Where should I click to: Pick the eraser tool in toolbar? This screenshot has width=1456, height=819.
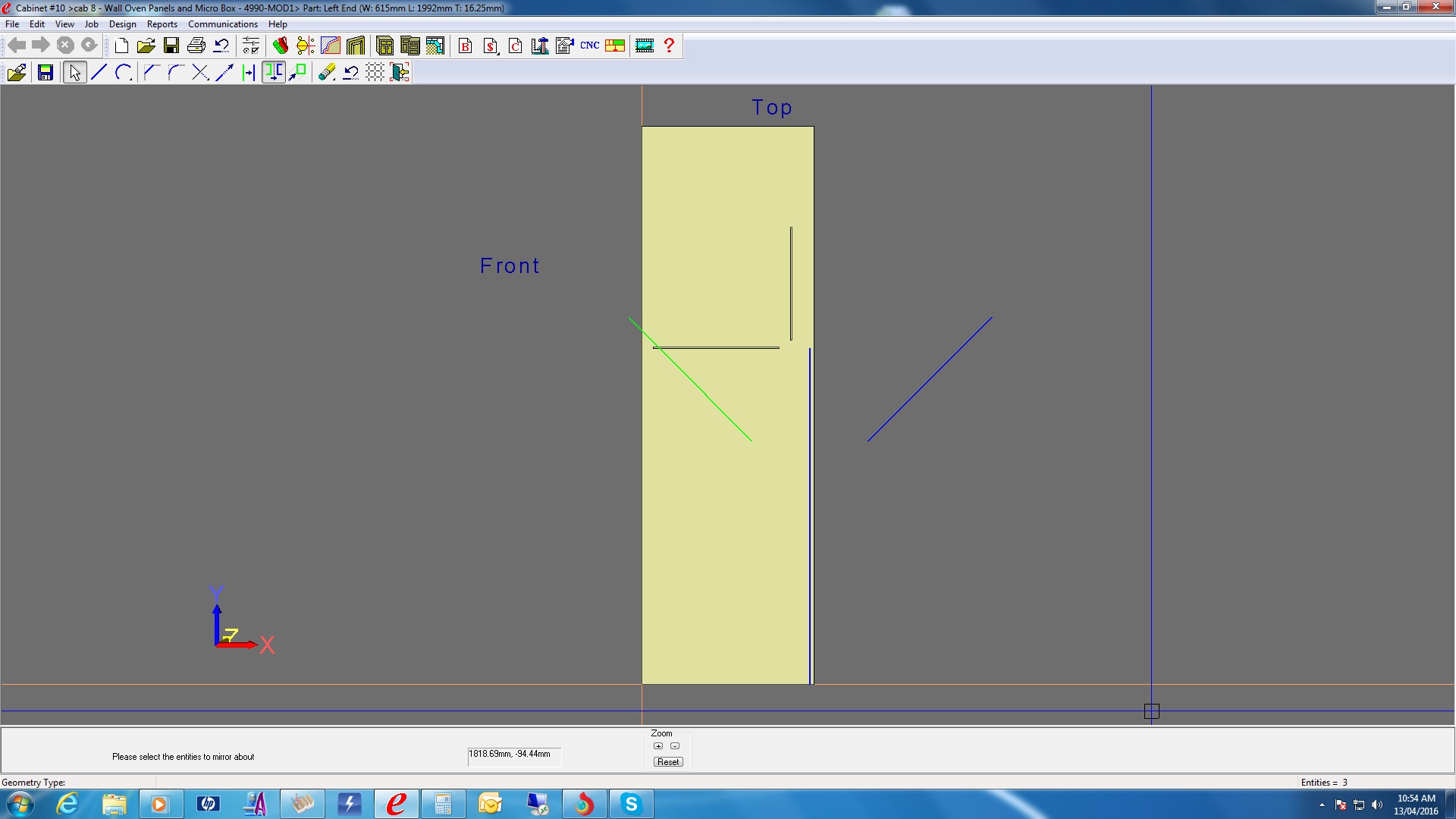[x=326, y=72]
